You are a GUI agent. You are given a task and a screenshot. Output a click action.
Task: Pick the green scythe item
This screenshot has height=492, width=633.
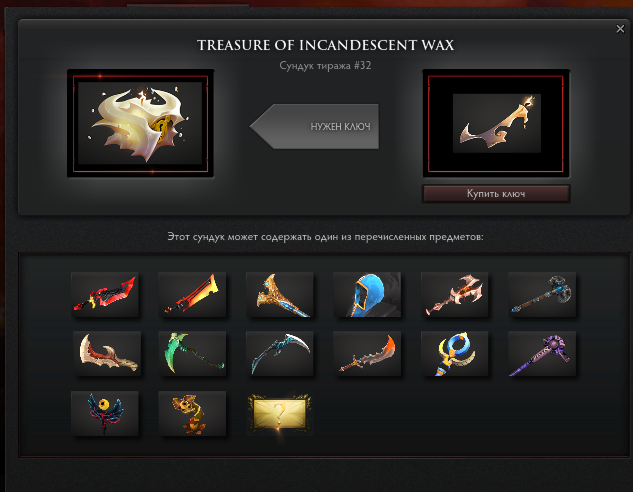192,354
